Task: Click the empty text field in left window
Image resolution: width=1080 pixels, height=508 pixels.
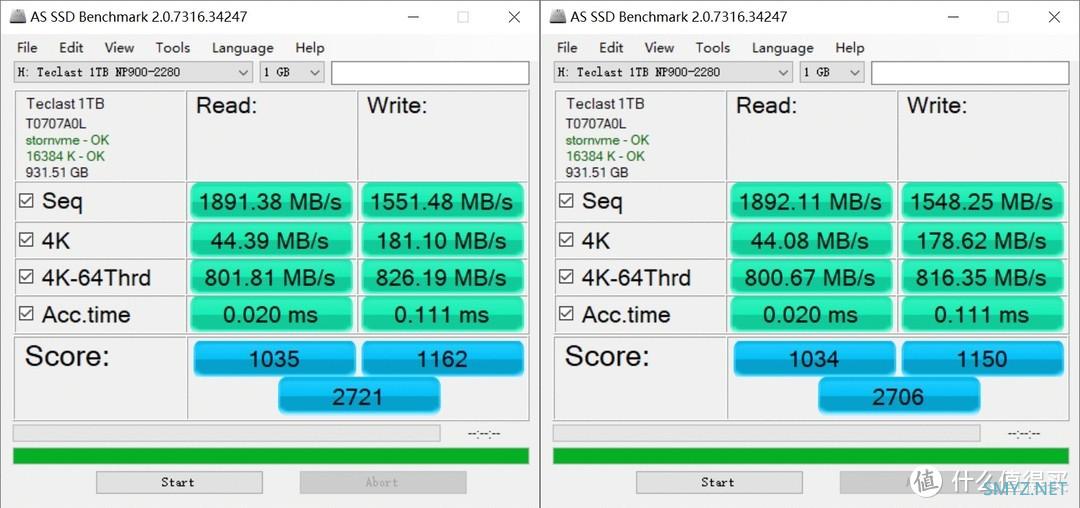Action: 430,73
